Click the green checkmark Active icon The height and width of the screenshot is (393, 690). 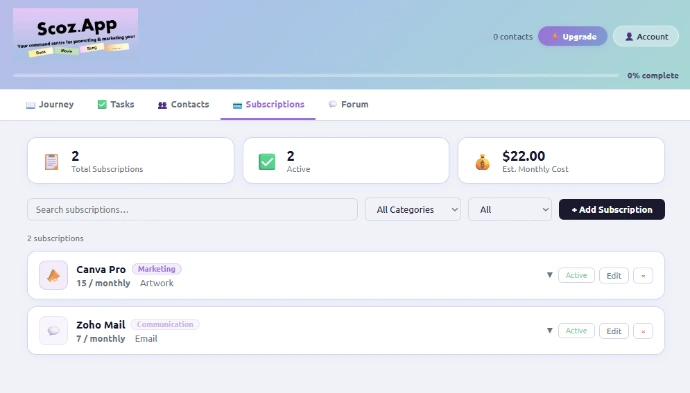267,162
